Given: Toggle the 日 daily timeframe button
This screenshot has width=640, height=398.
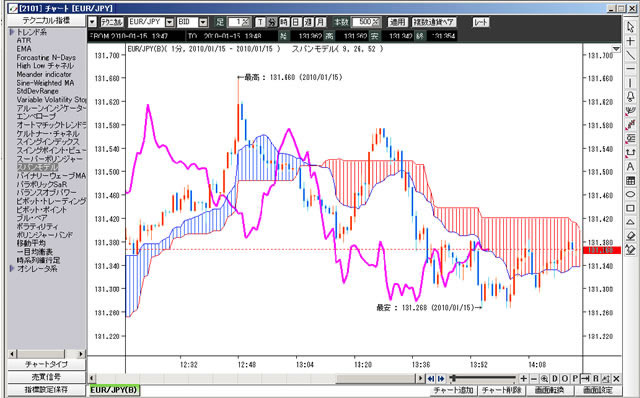Looking at the screenshot, I should pyautogui.click(x=296, y=22).
